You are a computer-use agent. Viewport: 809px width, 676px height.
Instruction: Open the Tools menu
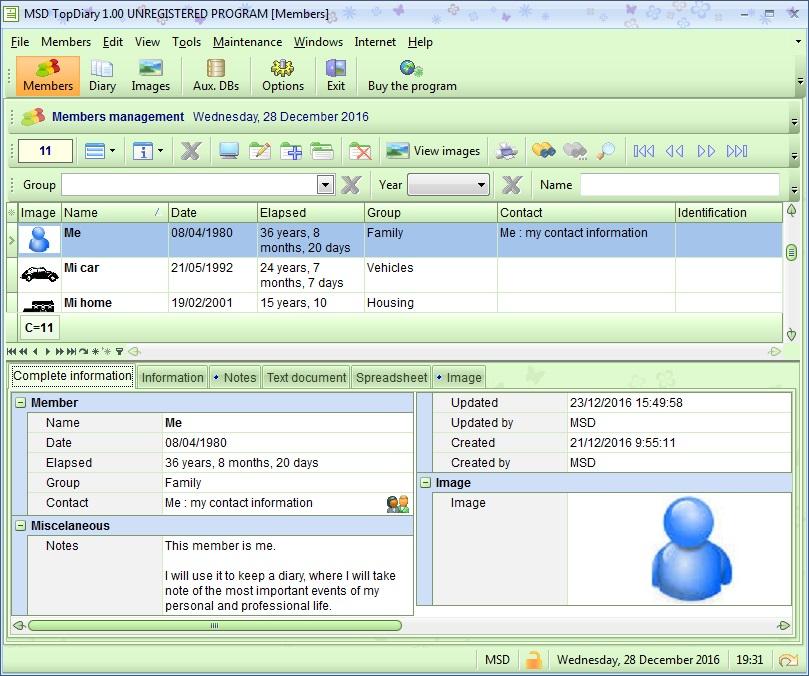click(x=186, y=42)
